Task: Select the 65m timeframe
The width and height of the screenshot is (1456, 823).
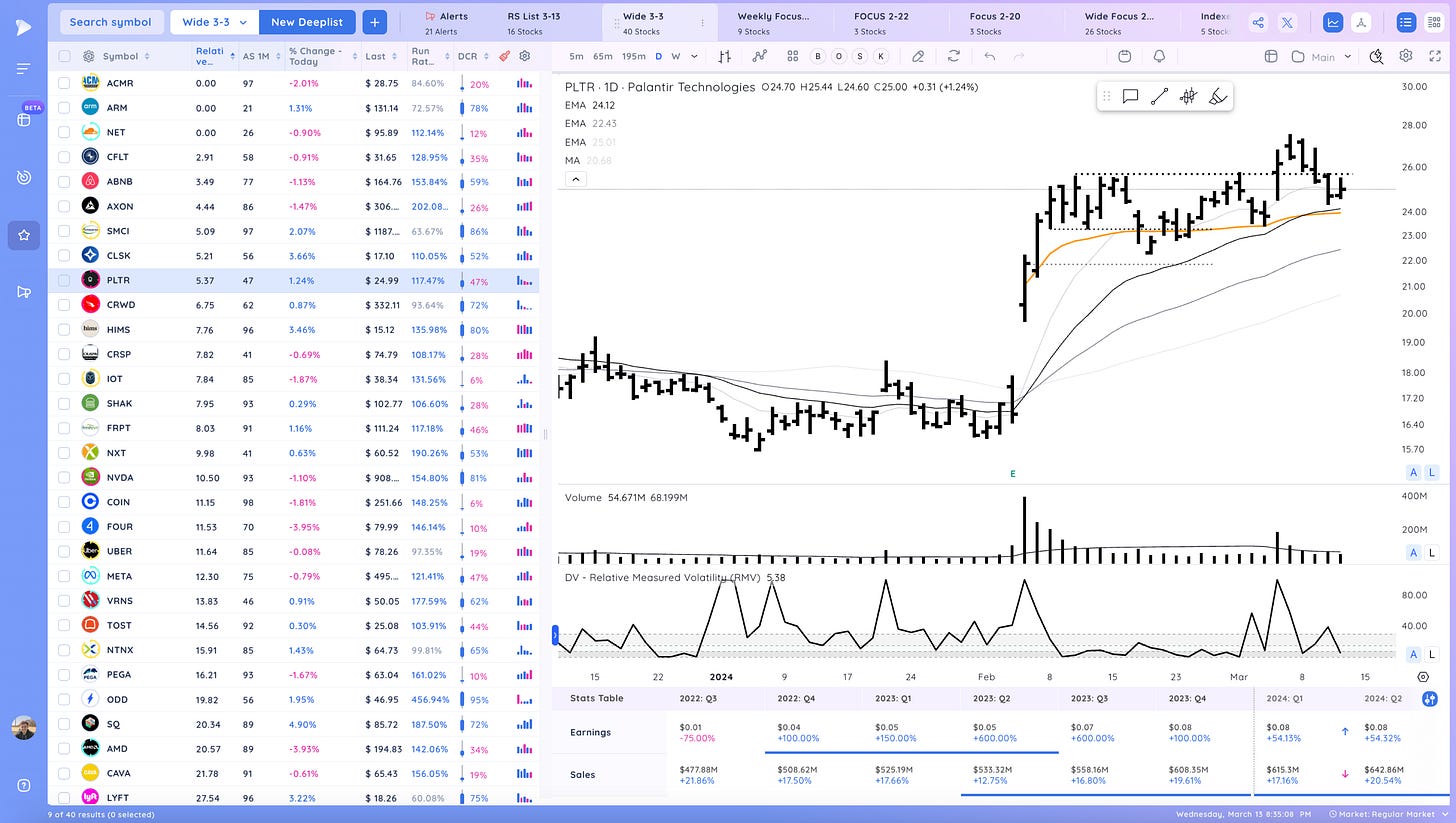Action: point(603,56)
